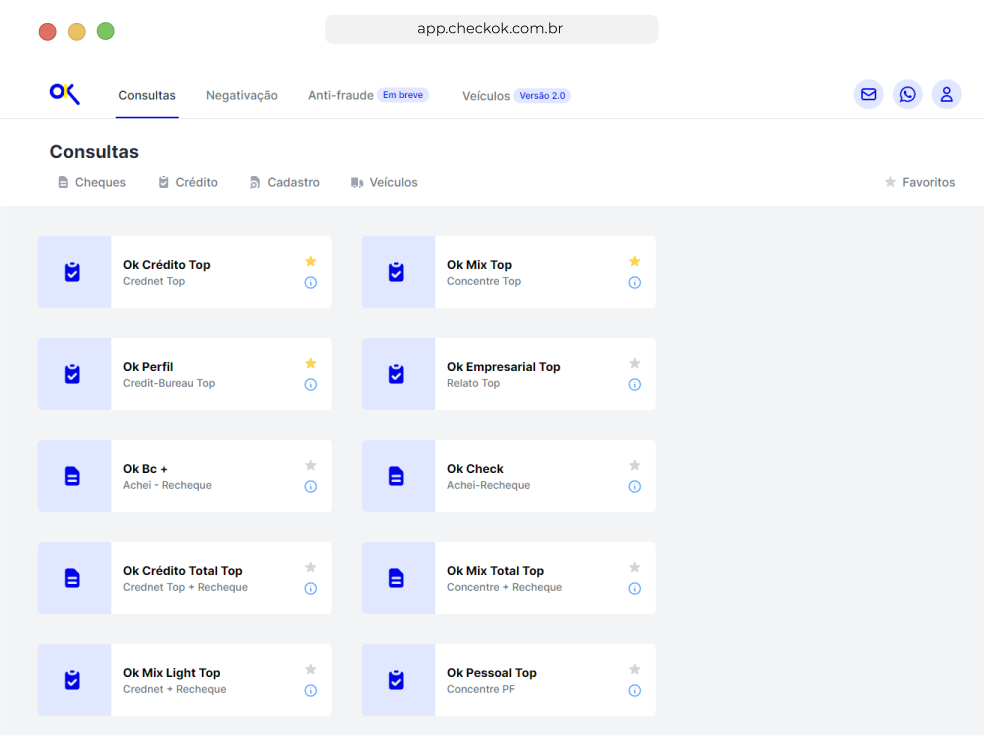Viewport: 984px width, 736px height.
Task: Click the clipboard icon of Ok Pessoal Top
Action: tap(396, 680)
